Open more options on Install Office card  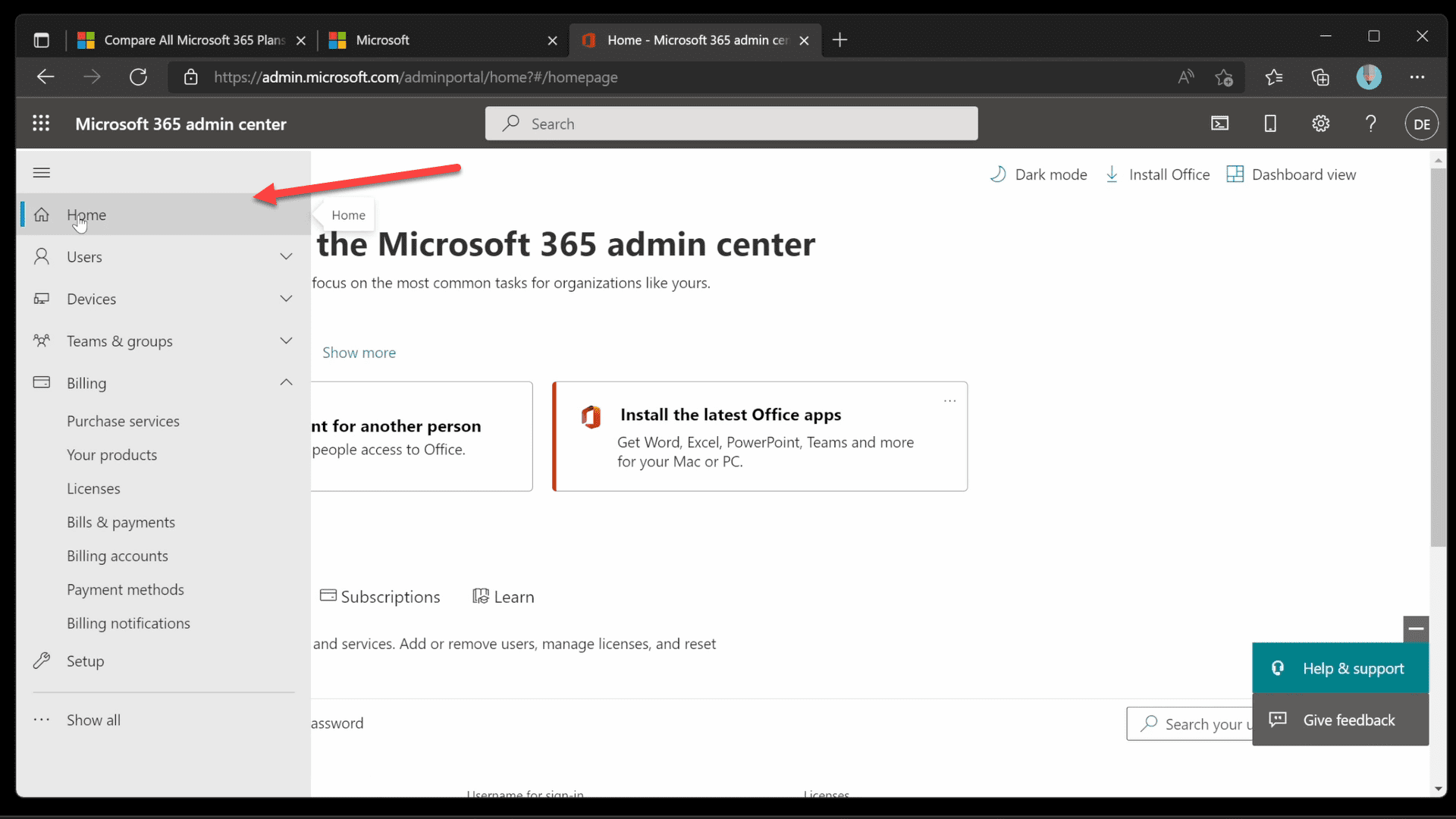point(949,400)
